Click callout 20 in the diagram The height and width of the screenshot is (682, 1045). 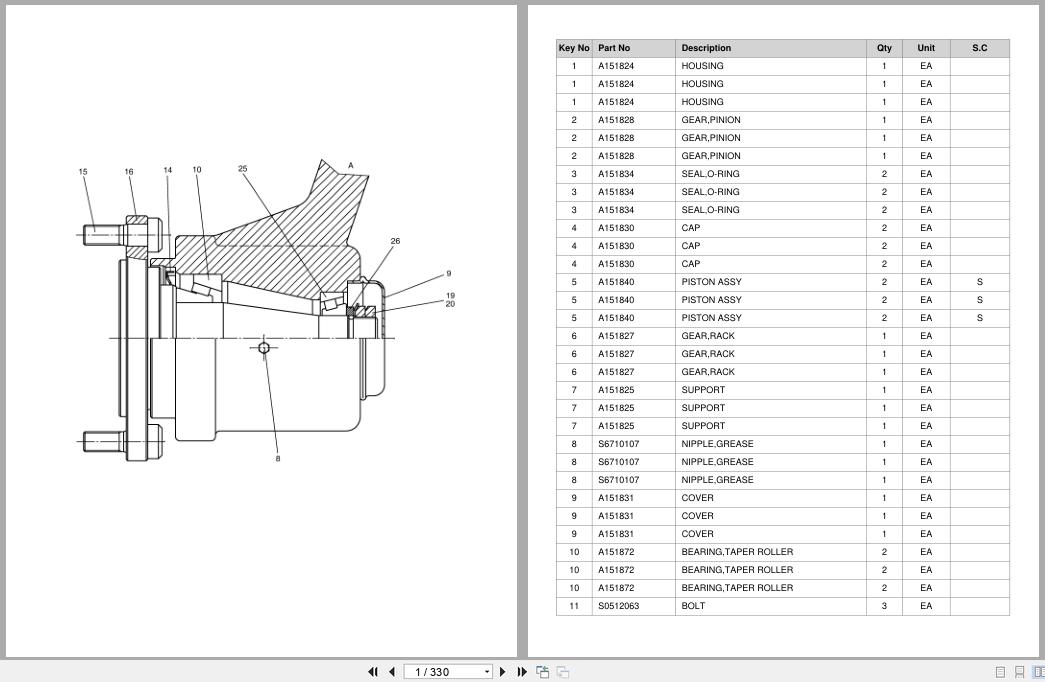451,304
